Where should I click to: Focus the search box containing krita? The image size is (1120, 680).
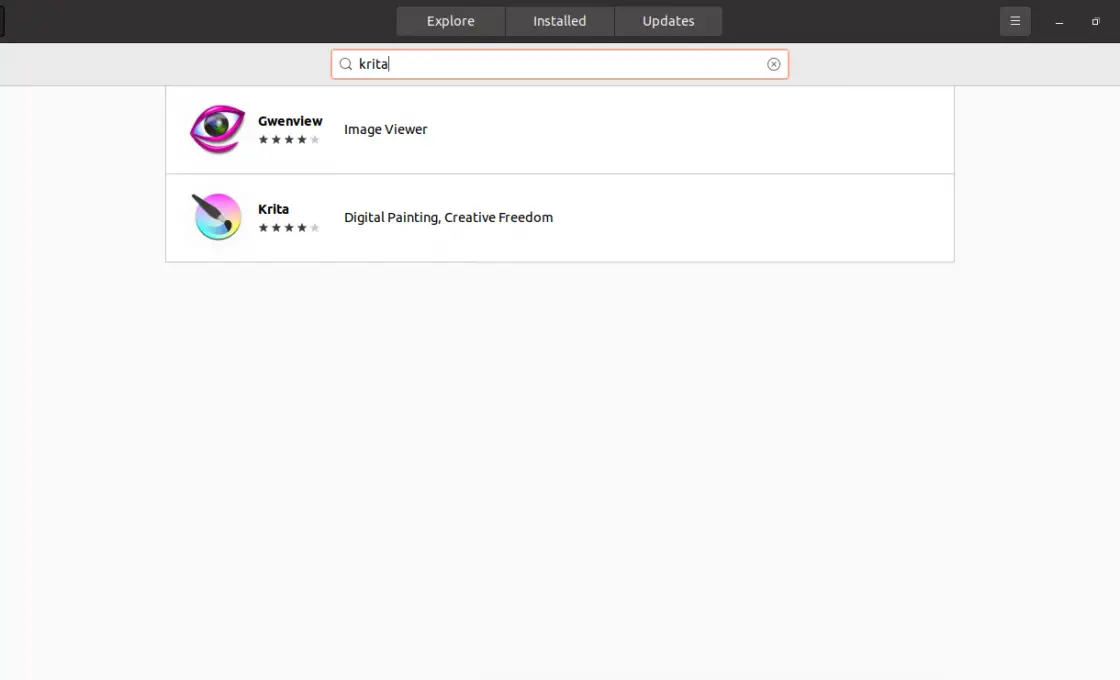(x=559, y=64)
